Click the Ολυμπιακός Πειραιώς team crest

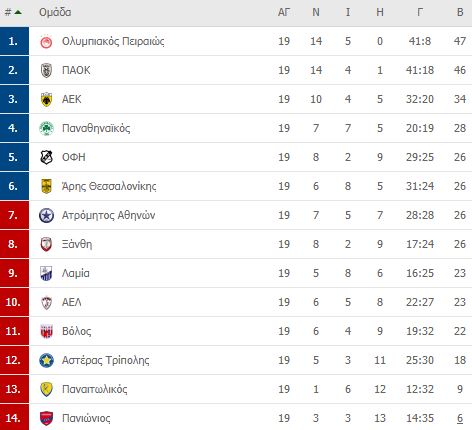46,42
